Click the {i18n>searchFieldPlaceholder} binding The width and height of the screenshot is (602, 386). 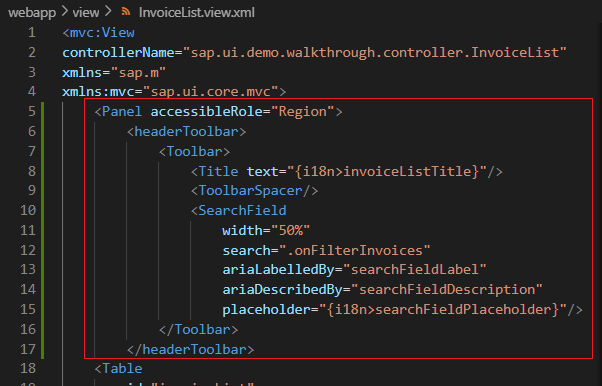(x=443, y=309)
